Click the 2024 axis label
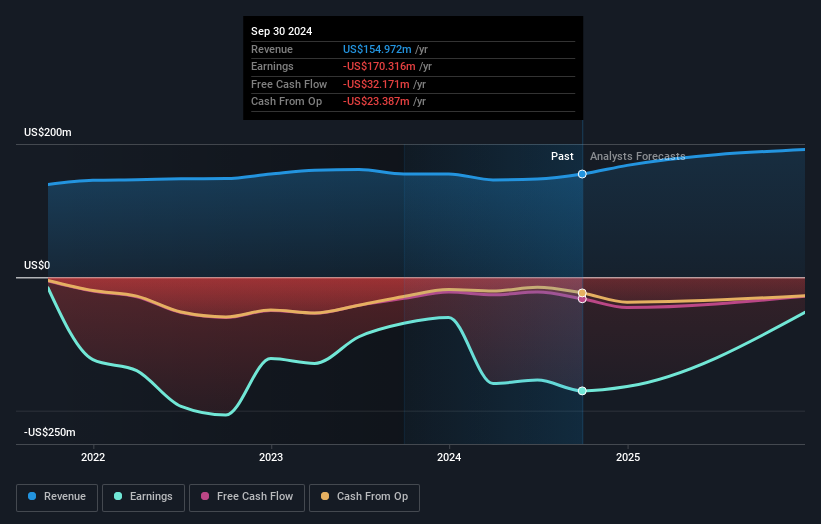 pos(449,457)
